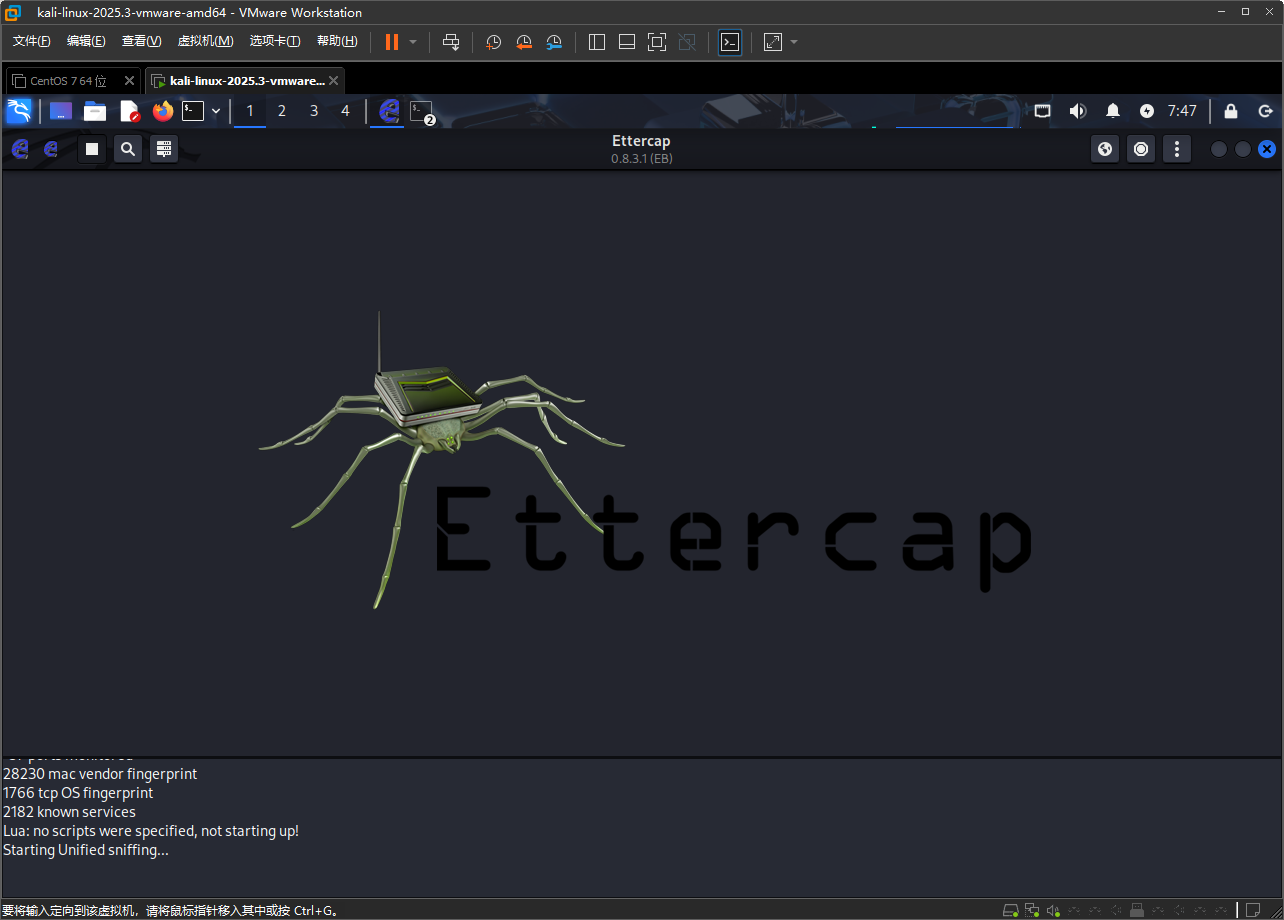Click the stretch guest display icon
Viewport: 1284px width, 920px height.
coord(773,41)
